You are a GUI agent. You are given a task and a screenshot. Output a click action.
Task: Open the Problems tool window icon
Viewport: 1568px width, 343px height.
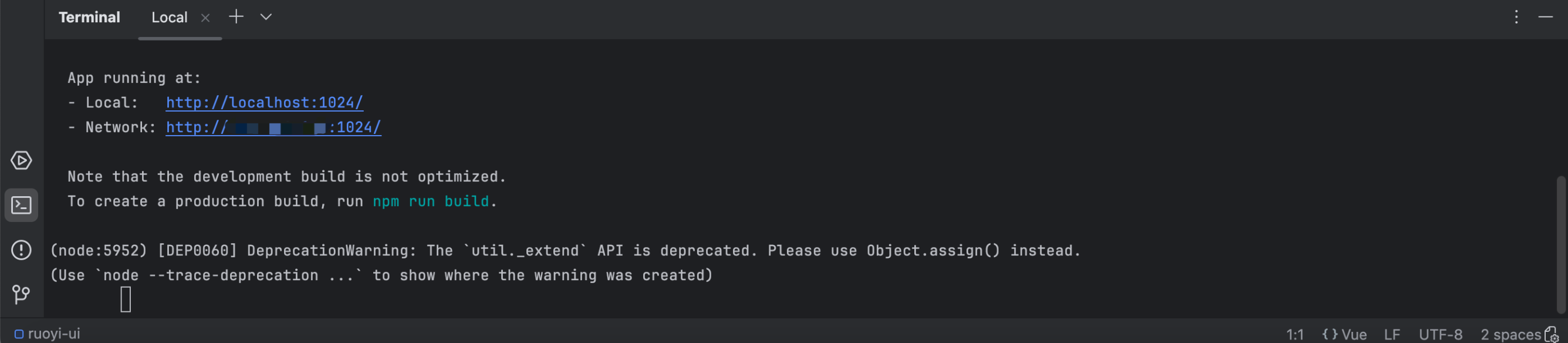coord(21,250)
